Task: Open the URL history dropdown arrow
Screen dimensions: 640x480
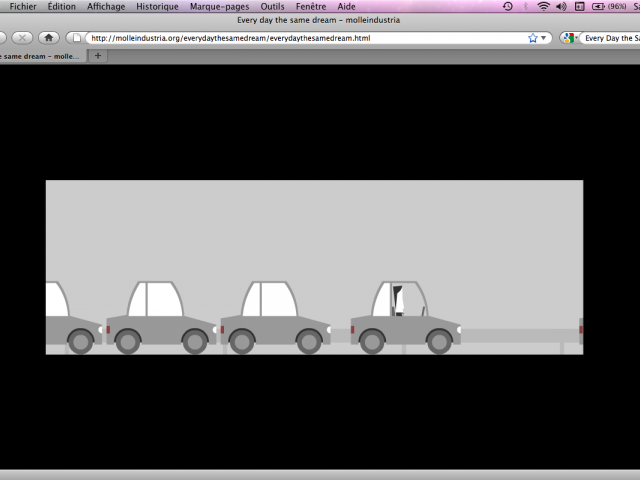Action: click(545, 38)
